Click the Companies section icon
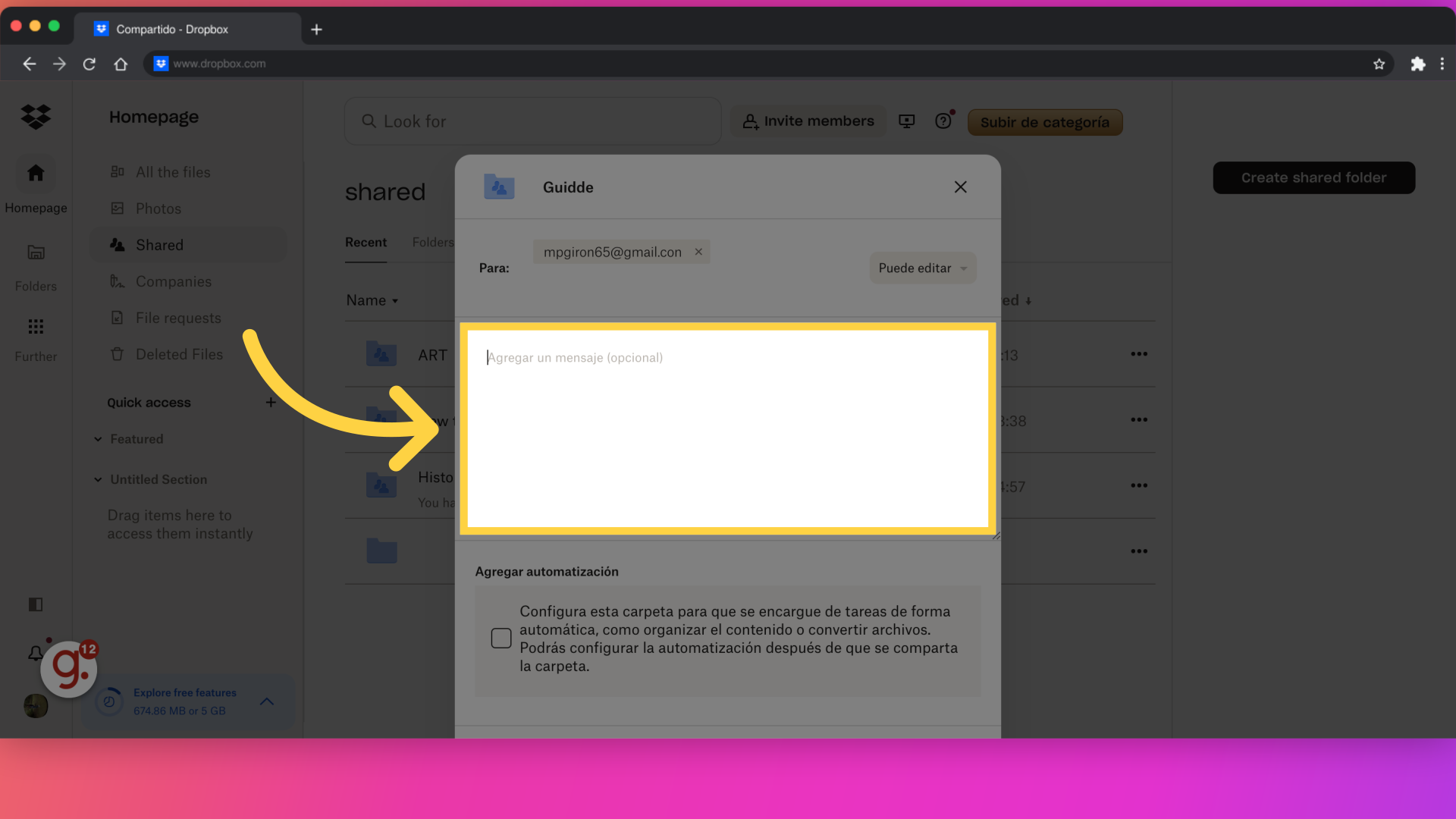This screenshot has width=1456, height=819. (x=117, y=281)
